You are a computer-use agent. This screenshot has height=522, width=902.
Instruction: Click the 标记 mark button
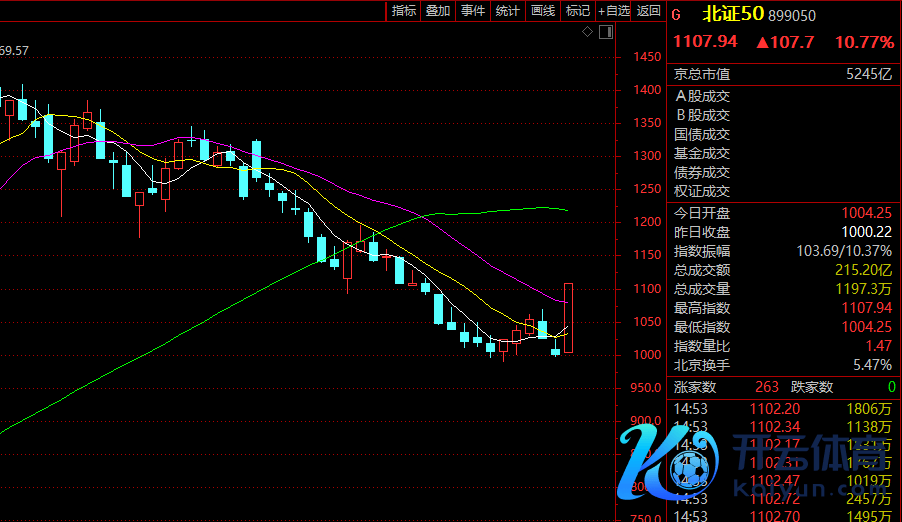(577, 11)
